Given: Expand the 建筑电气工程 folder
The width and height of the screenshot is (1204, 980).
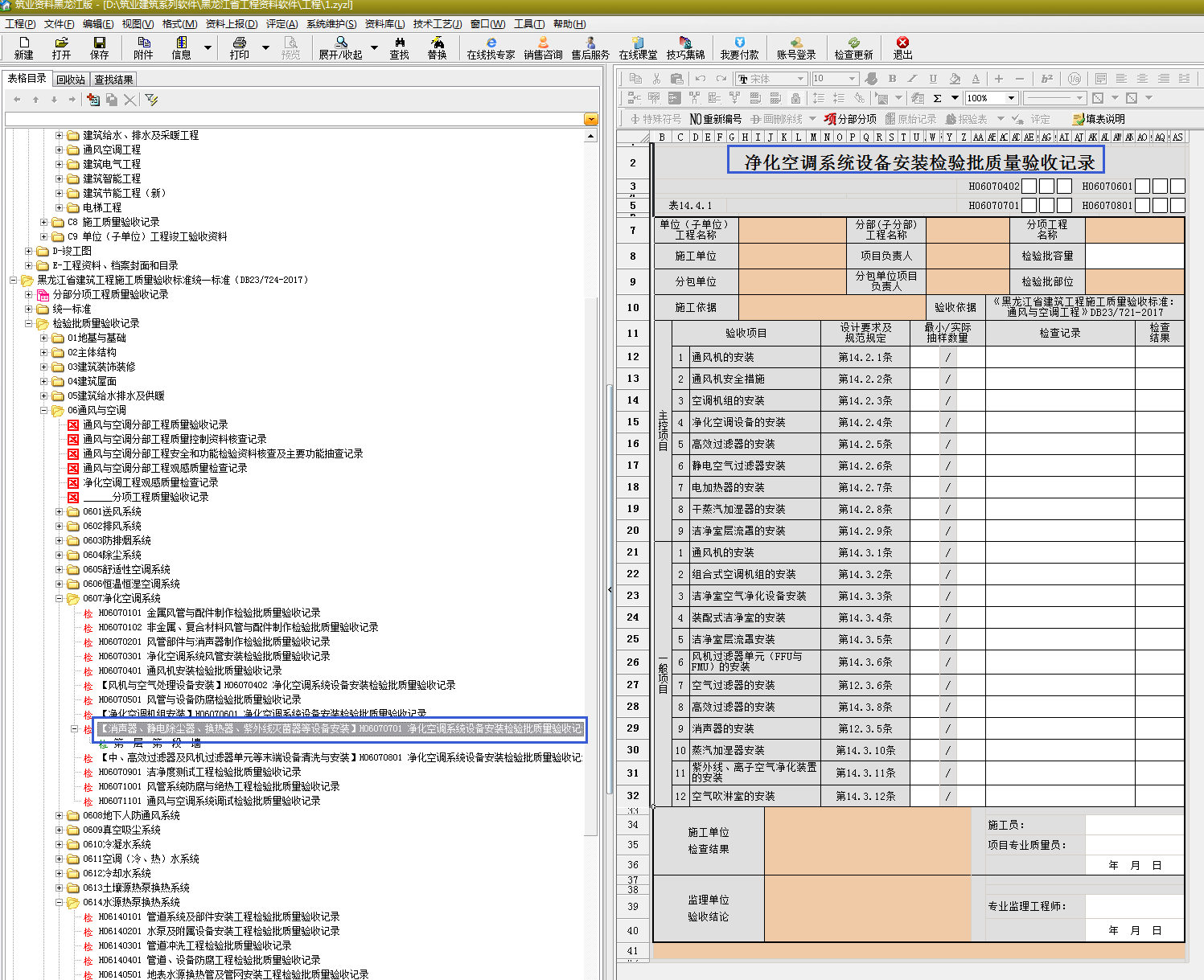Looking at the screenshot, I should pos(59,164).
